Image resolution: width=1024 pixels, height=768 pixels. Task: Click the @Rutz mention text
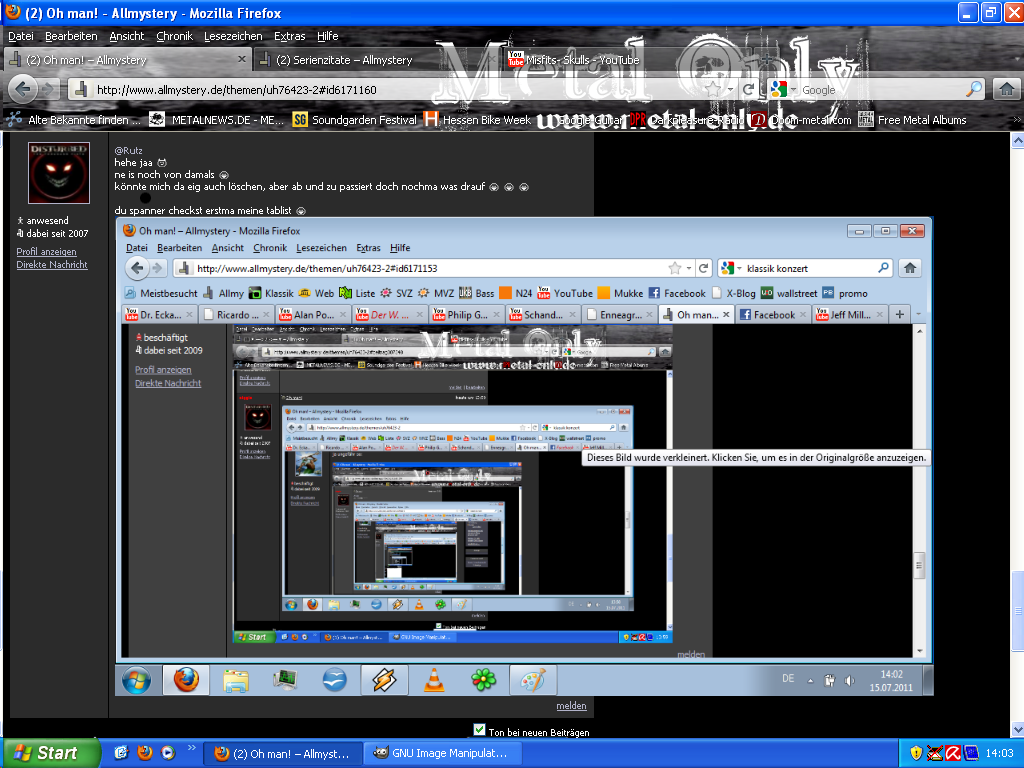(128, 150)
